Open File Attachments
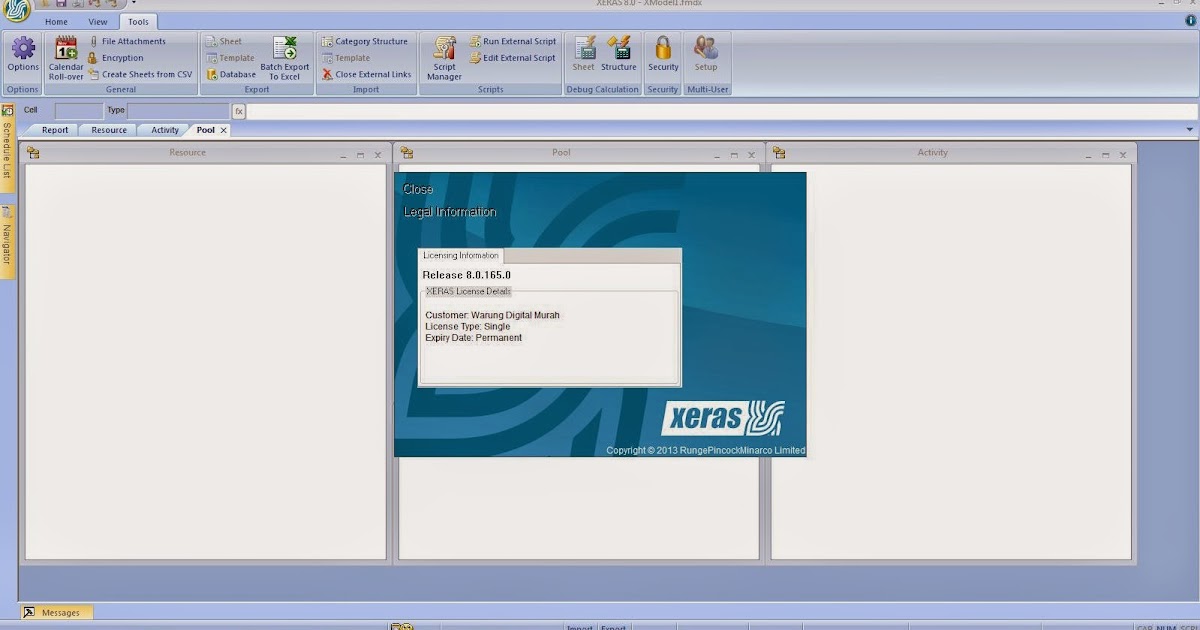 (x=127, y=41)
